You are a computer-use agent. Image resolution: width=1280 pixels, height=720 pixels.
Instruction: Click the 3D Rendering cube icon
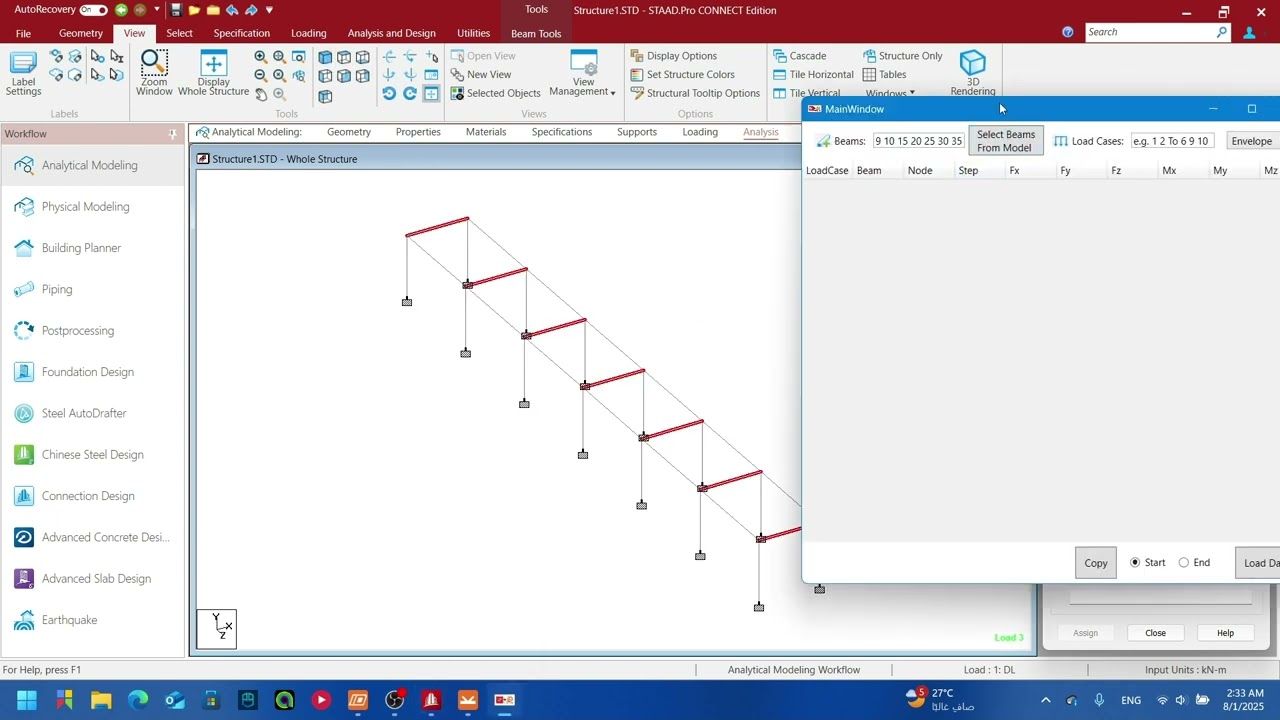pos(973,73)
